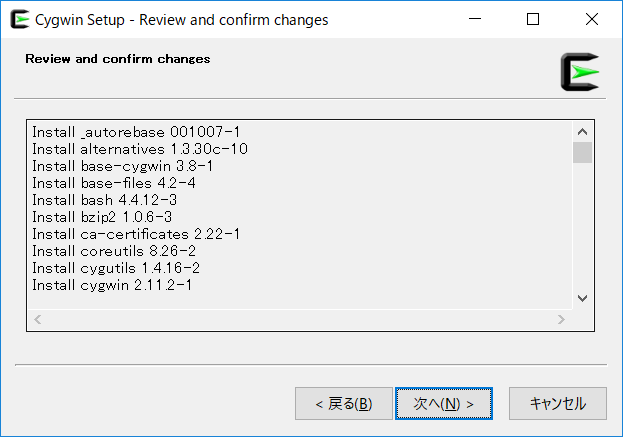
Task: Minimize the Cygwin Setup window
Action: pos(475,19)
